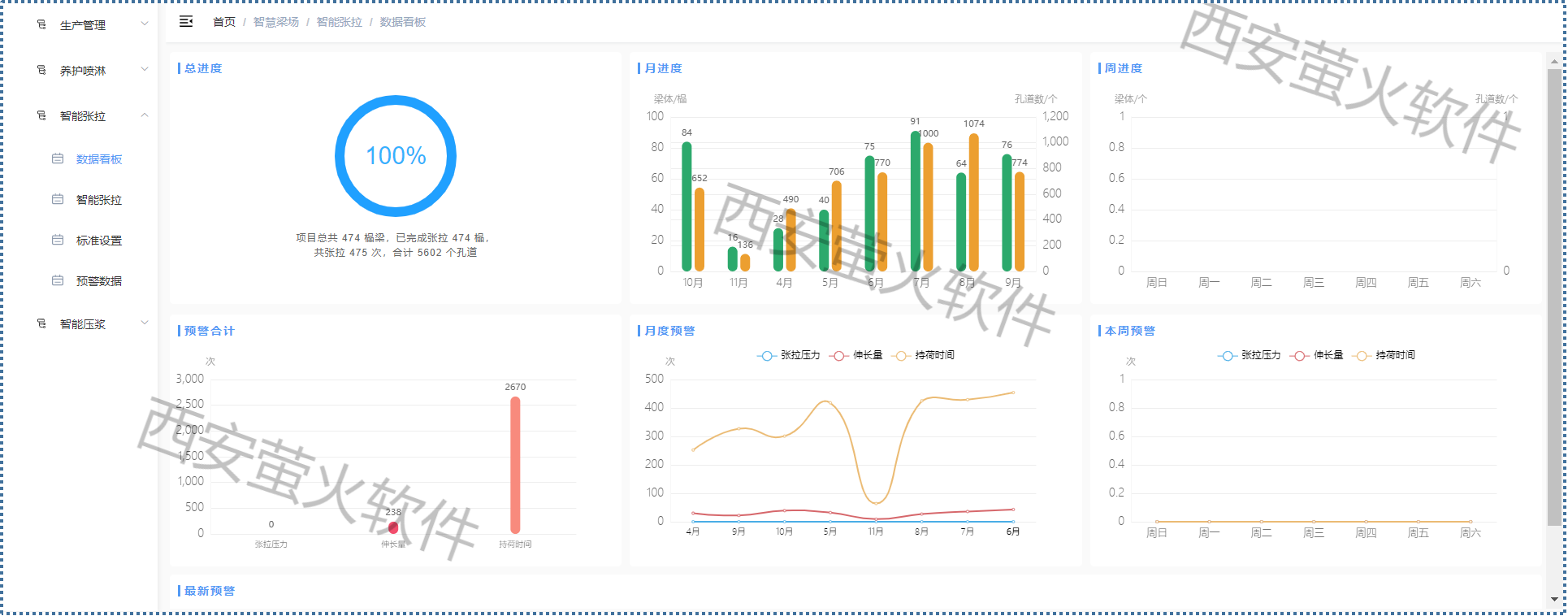Viewport: 1568px width, 616px height.
Task: Click the 预警数据 calendar icon
Action: (58, 280)
